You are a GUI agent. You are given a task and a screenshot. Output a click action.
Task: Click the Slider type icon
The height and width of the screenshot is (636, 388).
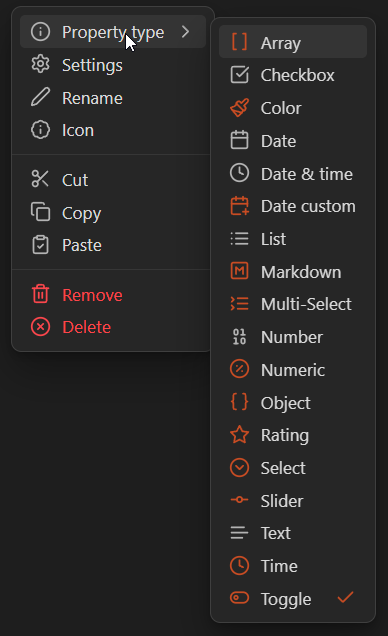pos(239,500)
